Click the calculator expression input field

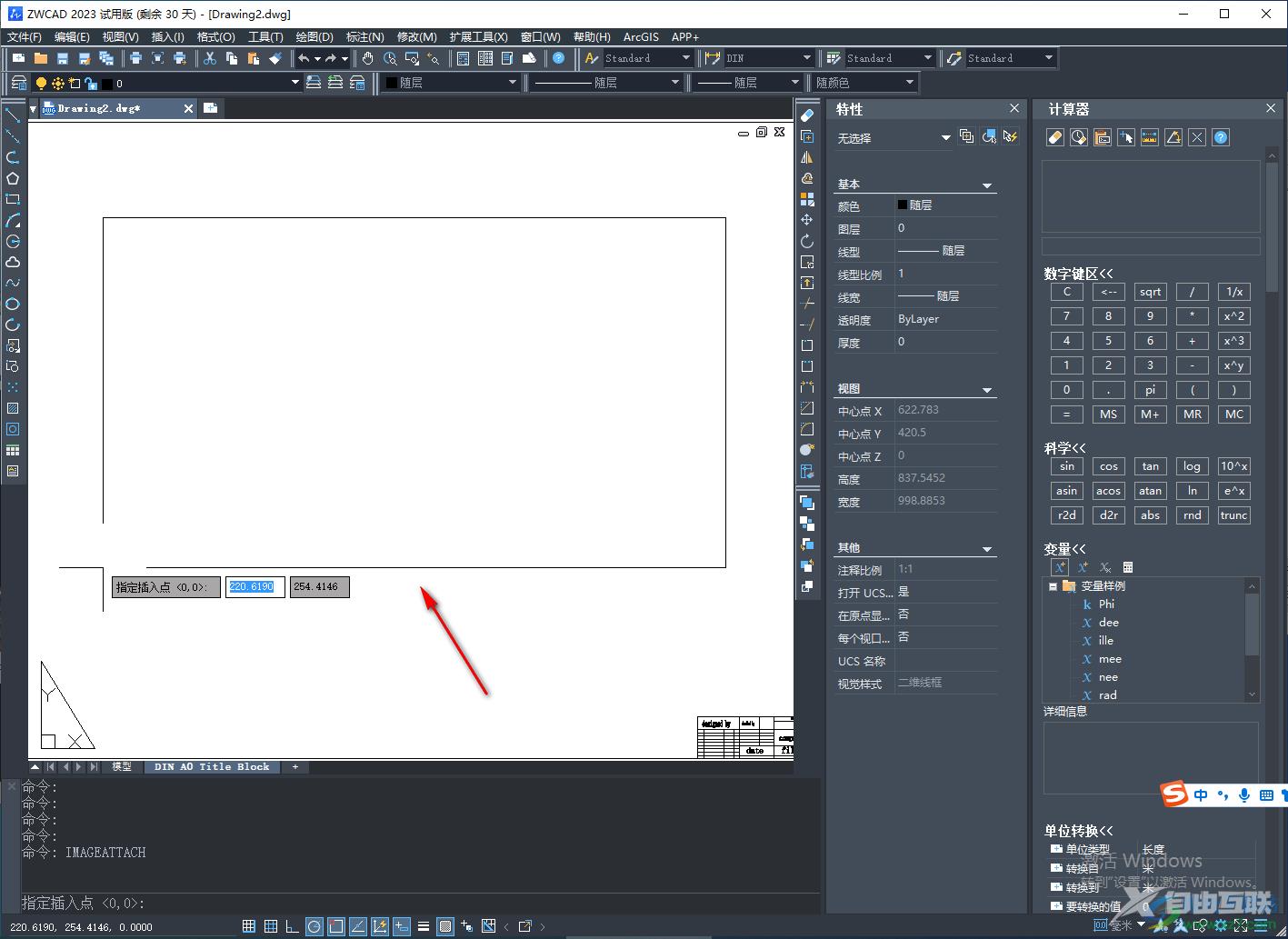click(x=1150, y=246)
